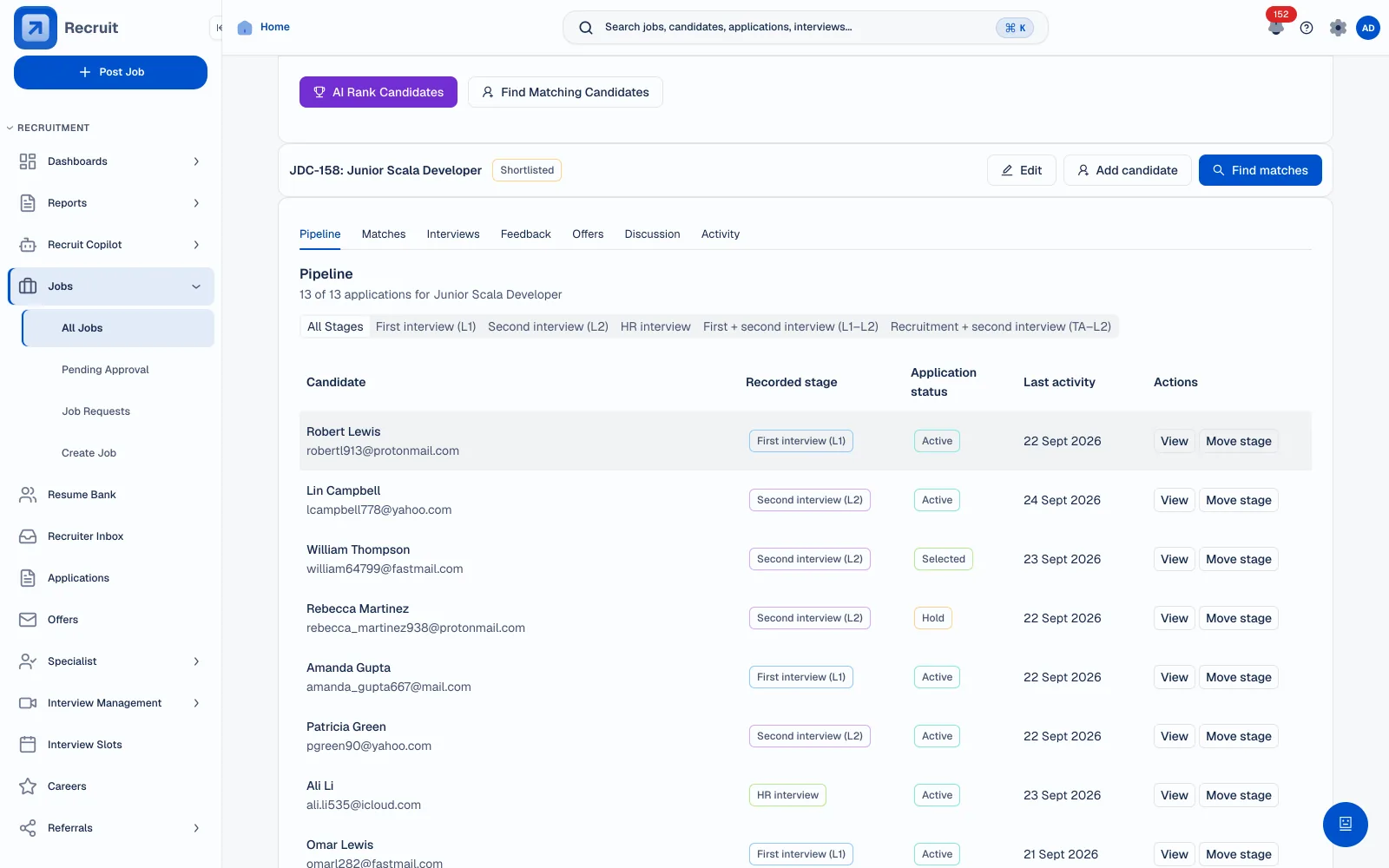Expand the Recruit Copilot chevron

tap(196, 245)
